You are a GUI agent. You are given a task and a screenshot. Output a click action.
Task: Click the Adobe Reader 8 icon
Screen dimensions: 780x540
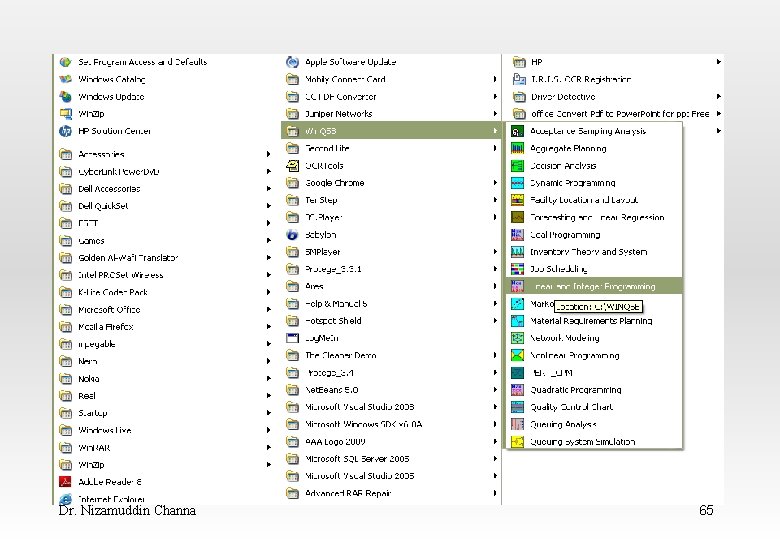(66, 482)
